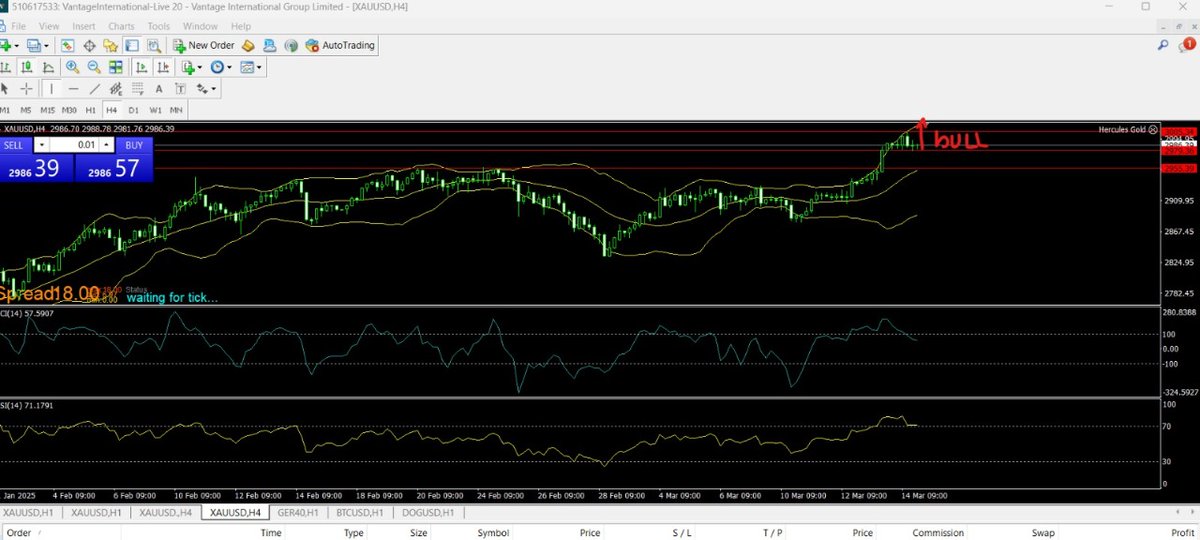
Task: Open the arrows objects dropdown
Action: tap(207, 89)
